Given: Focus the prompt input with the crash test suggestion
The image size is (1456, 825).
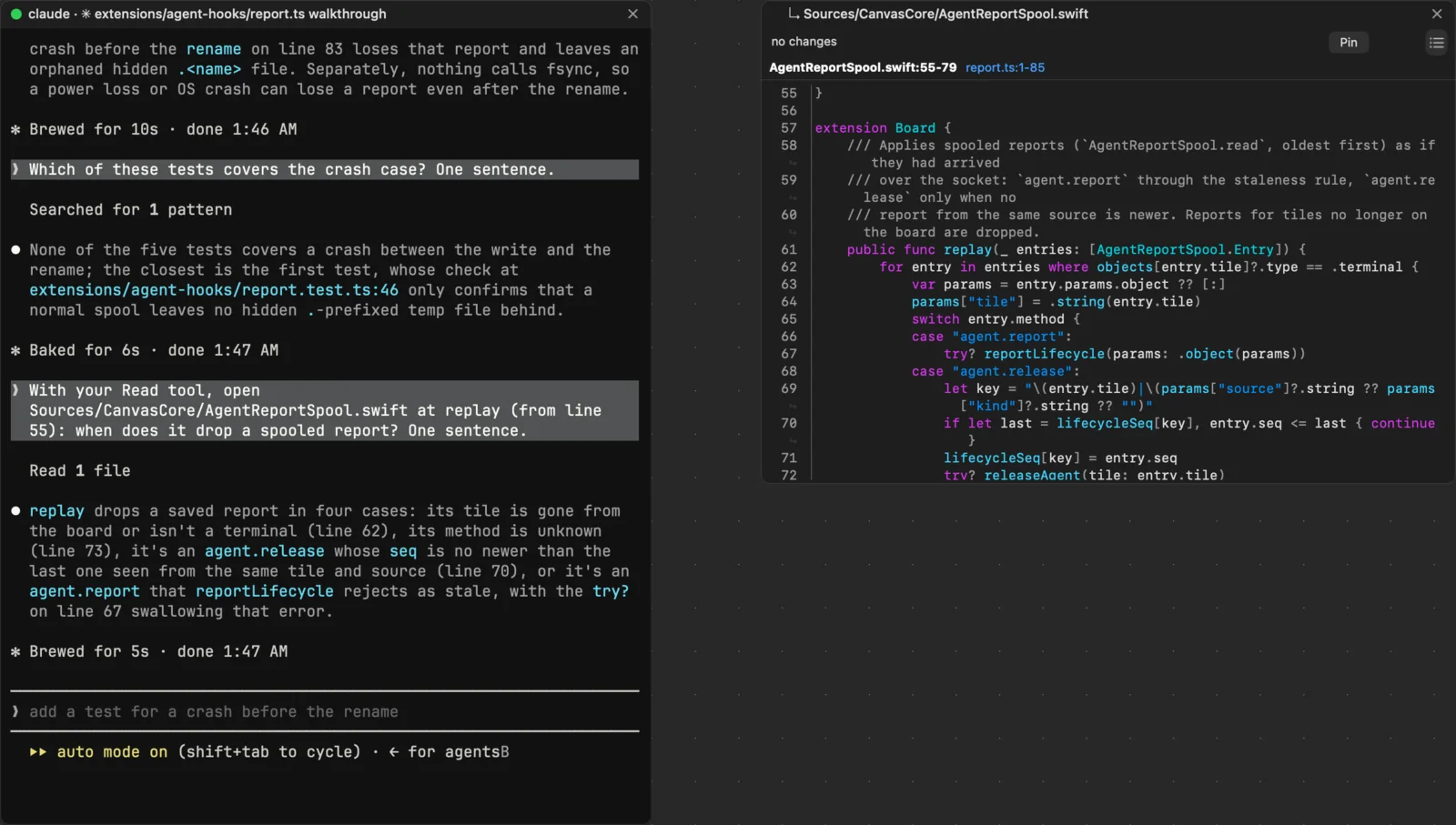Looking at the screenshot, I should (325, 712).
